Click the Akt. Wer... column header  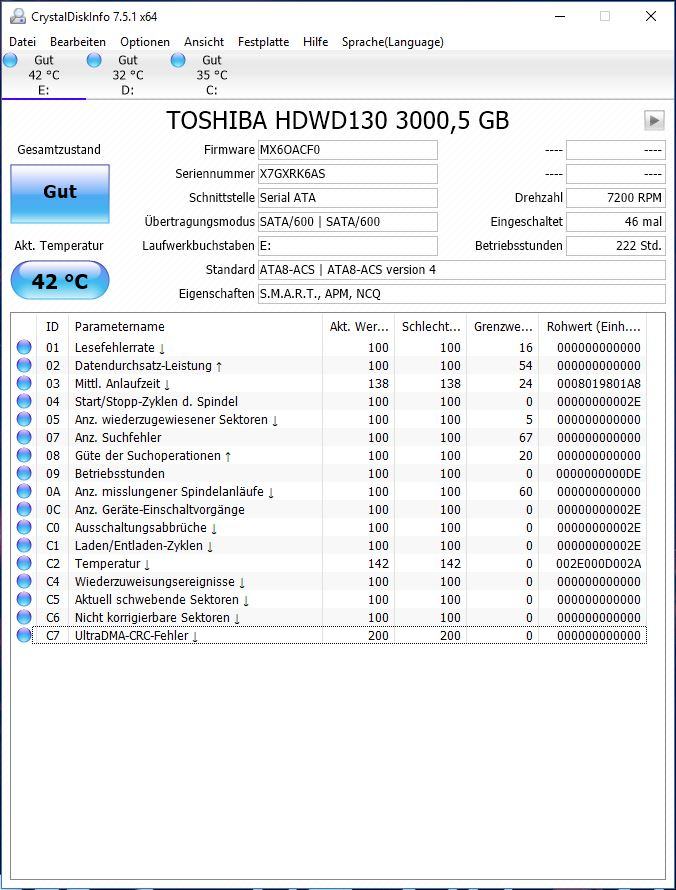coord(359,326)
